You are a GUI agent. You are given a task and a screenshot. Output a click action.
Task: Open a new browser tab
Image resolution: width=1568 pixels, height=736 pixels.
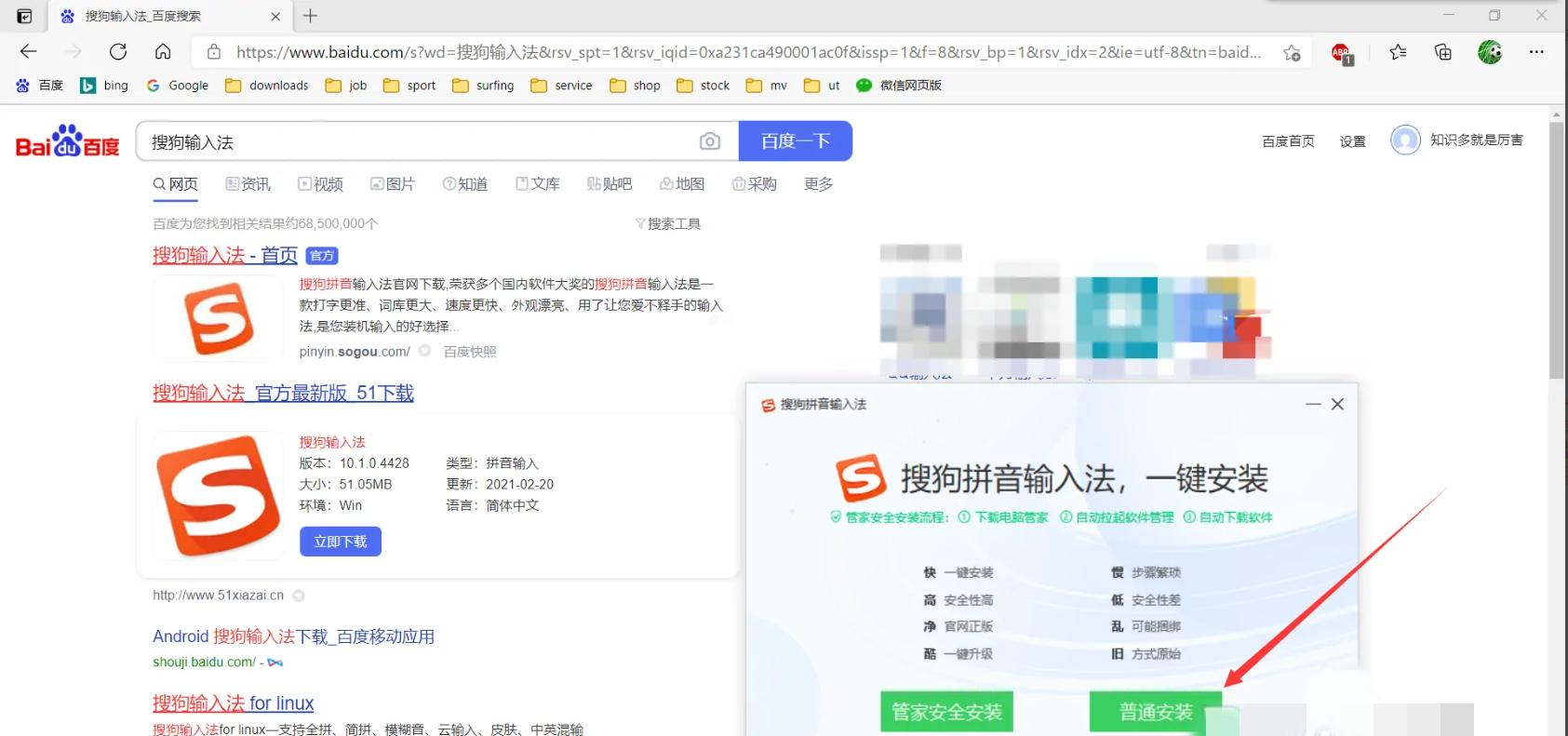click(311, 16)
